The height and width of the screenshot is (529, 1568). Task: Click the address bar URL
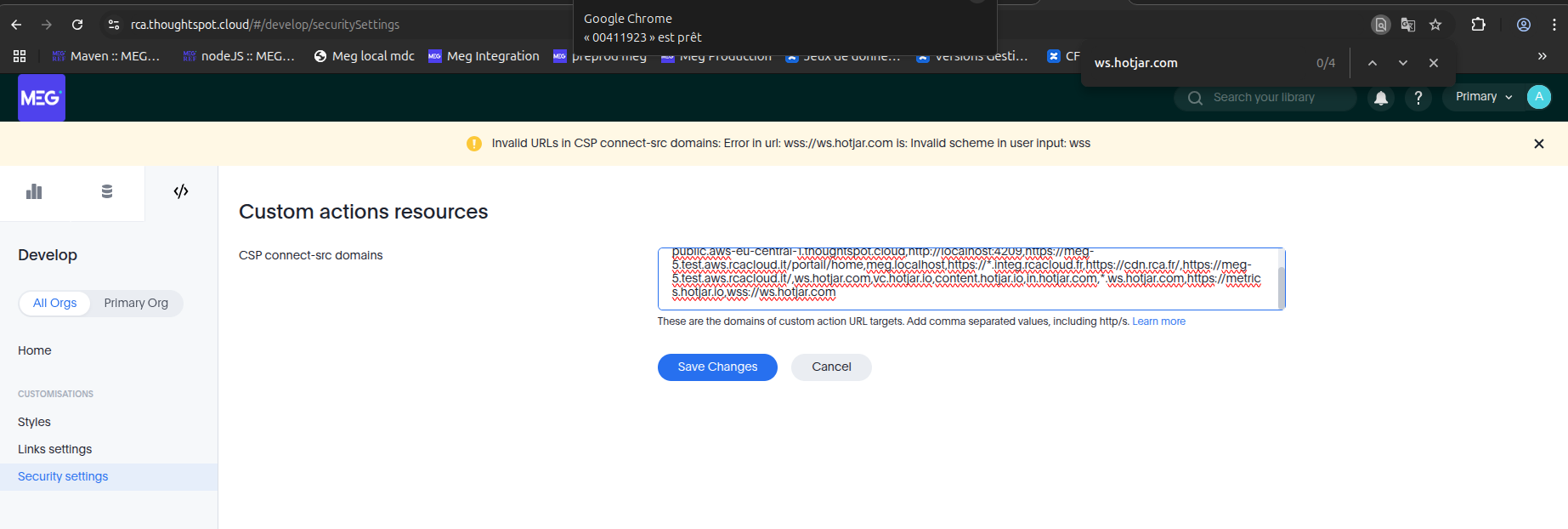(x=265, y=25)
